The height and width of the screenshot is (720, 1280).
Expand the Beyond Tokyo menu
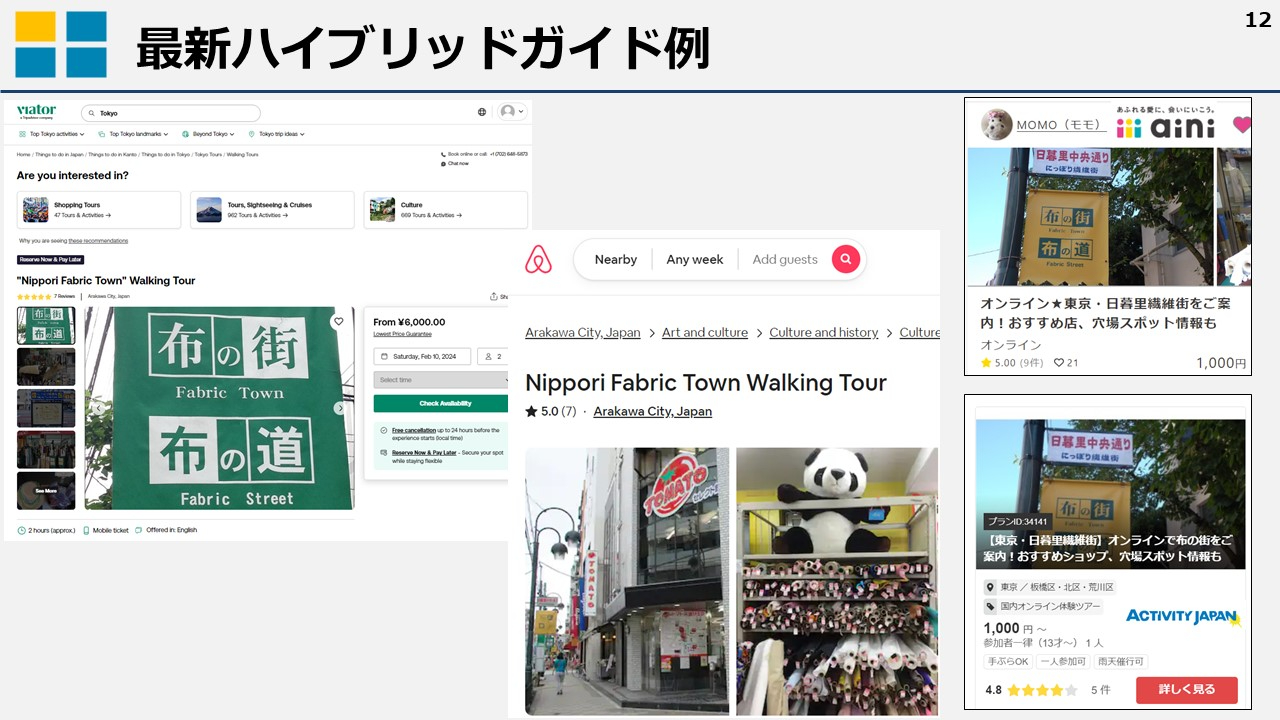pyautogui.click(x=208, y=134)
